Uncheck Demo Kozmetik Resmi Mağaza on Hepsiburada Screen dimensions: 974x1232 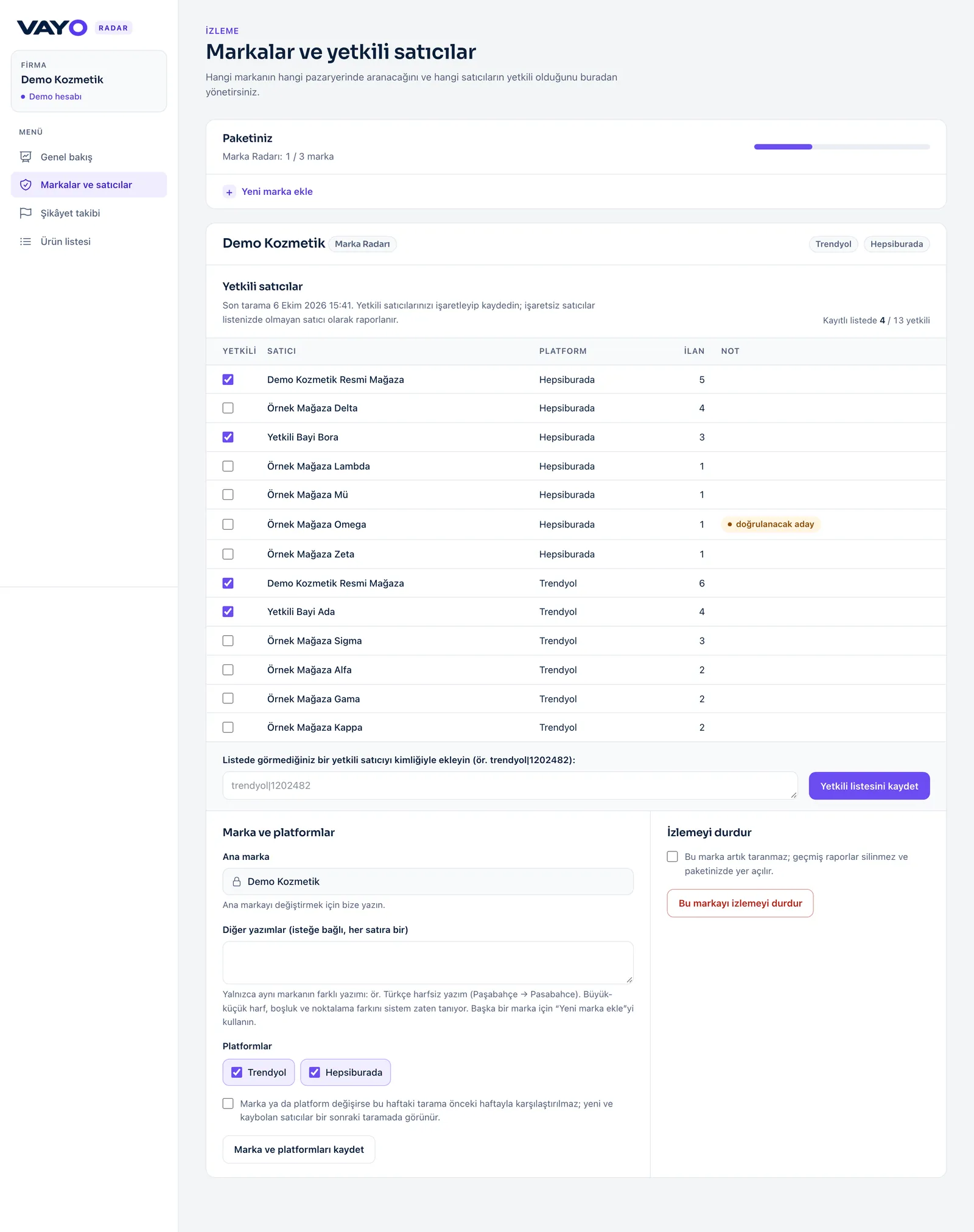coord(228,379)
